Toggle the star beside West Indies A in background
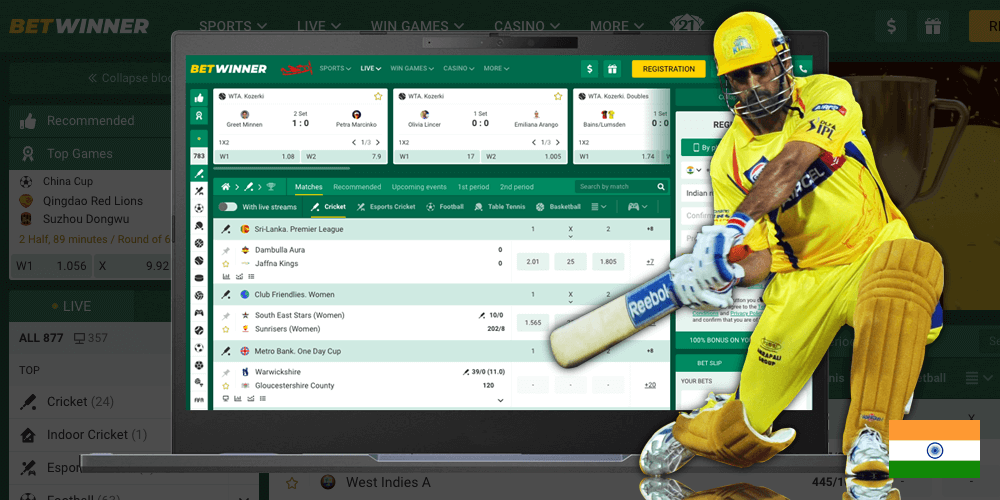The height and width of the screenshot is (500, 1000). (291, 483)
